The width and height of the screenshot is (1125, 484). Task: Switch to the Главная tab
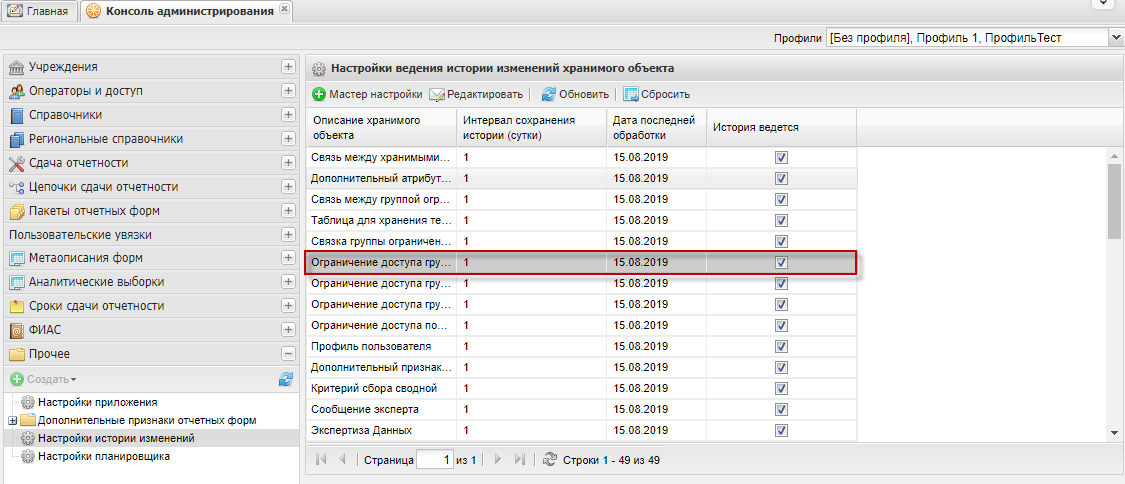point(39,11)
